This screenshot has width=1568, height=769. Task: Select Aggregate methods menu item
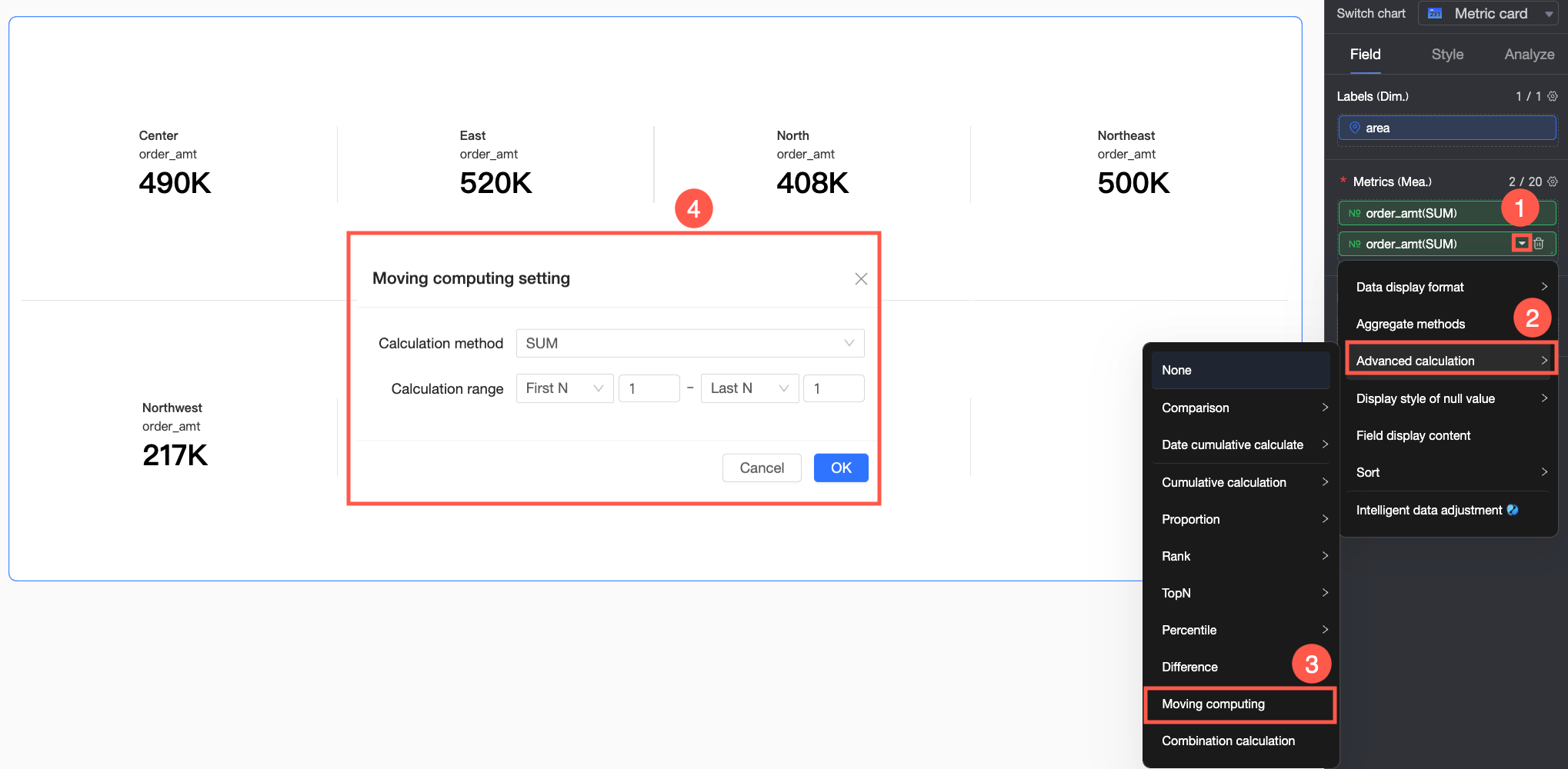tap(1449, 324)
